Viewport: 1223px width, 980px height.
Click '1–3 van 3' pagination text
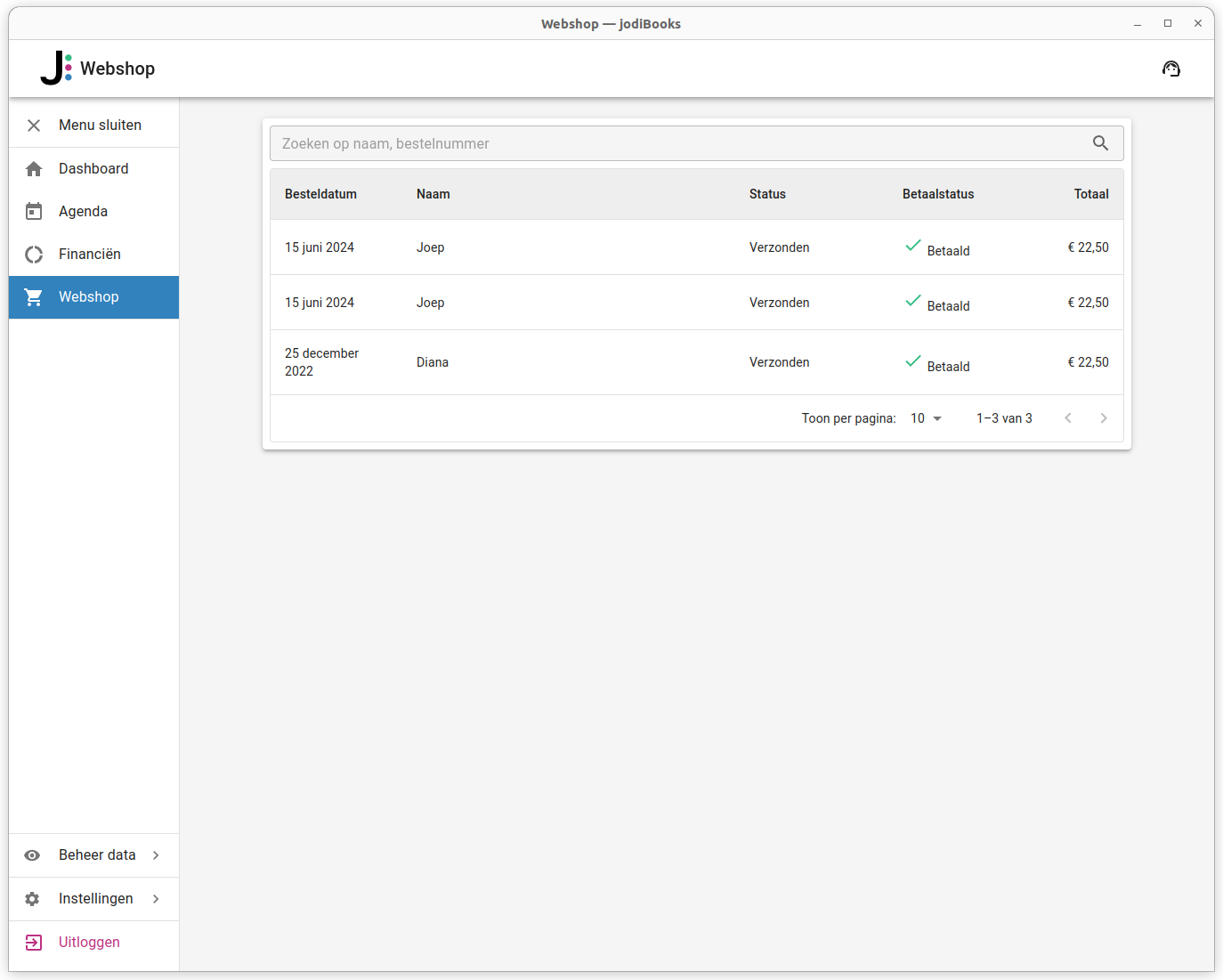[1004, 418]
